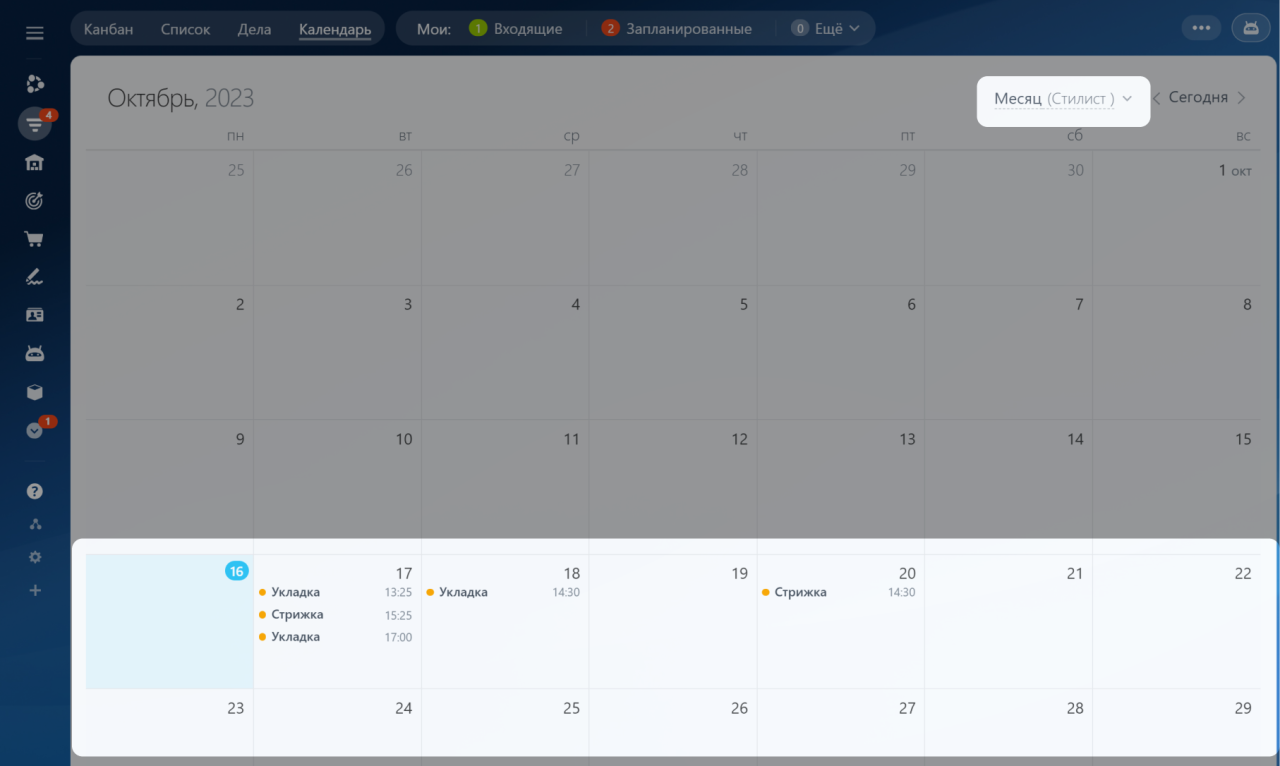Click the robot button in top right

click(1251, 28)
